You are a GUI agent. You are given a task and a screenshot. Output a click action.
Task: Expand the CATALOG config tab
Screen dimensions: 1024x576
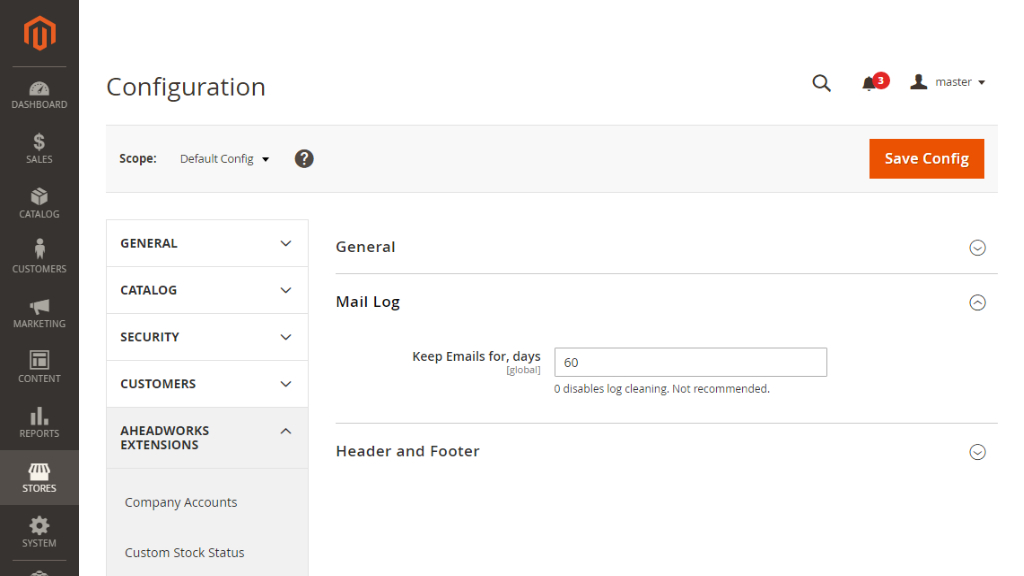tap(207, 290)
